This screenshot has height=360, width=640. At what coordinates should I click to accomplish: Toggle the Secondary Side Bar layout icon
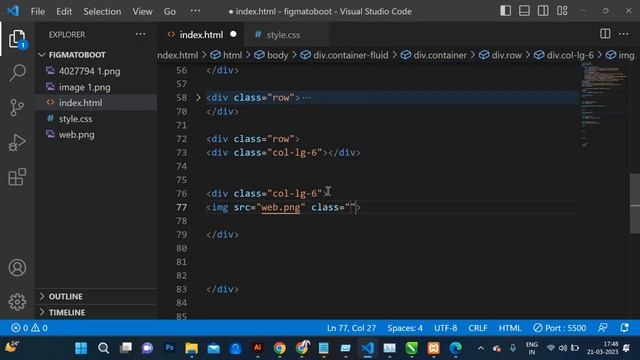coord(543,11)
